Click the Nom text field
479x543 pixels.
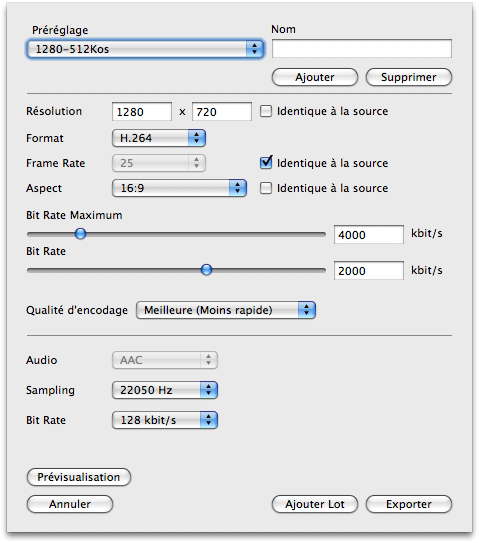tap(362, 48)
